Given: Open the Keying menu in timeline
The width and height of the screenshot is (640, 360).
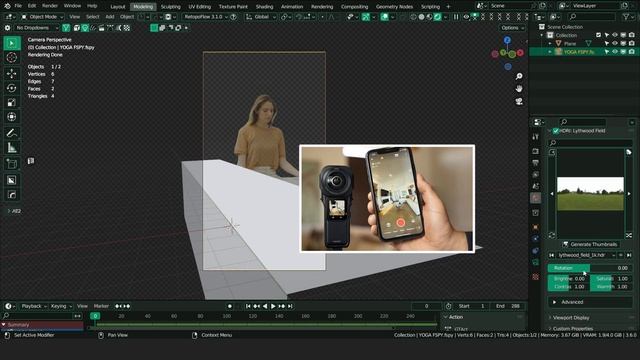Looking at the screenshot, I should coord(61,306).
